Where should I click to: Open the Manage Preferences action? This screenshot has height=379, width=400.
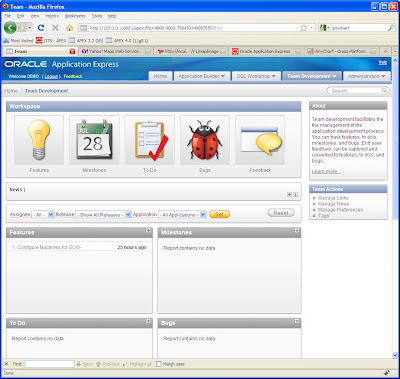click(340, 210)
